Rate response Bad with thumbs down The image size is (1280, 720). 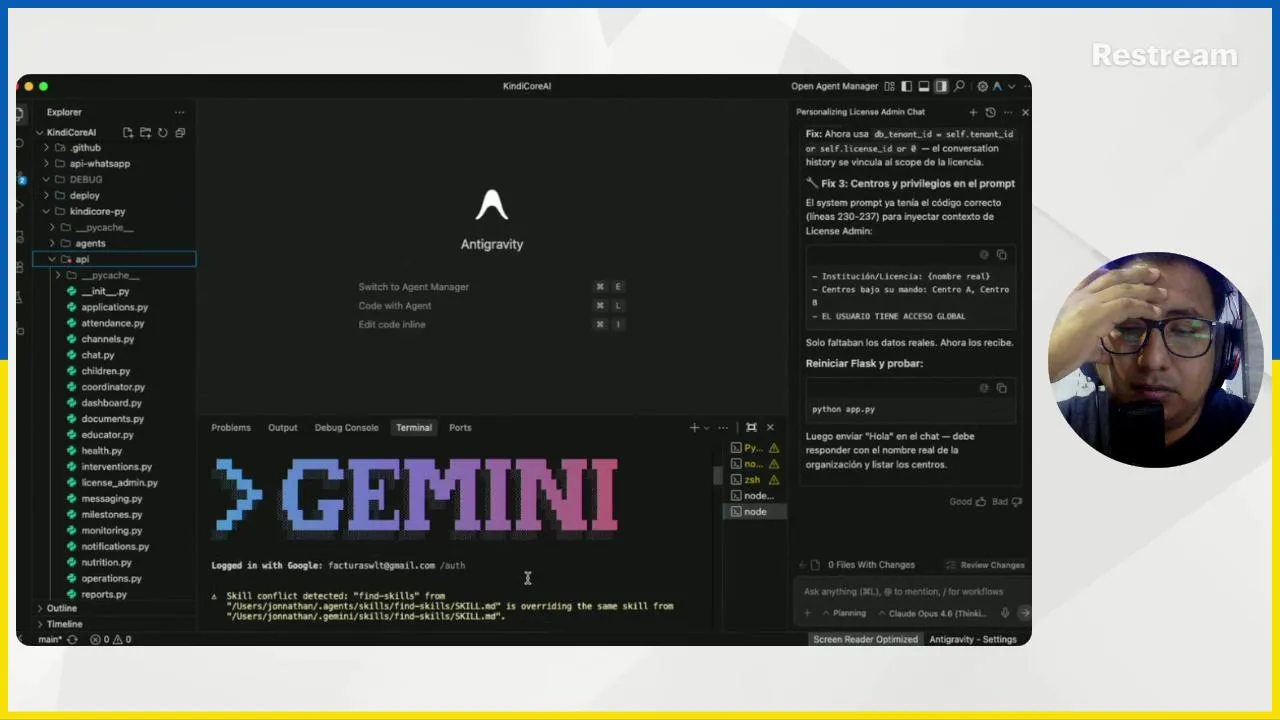coord(1007,501)
